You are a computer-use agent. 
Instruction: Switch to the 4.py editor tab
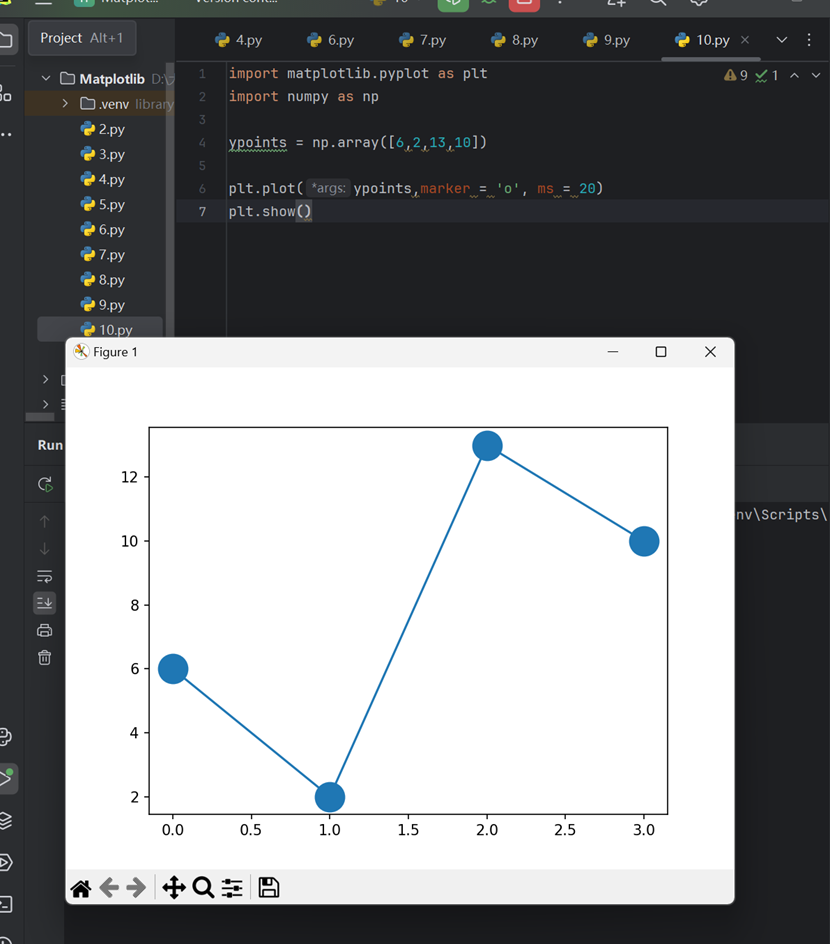pyautogui.click(x=238, y=40)
